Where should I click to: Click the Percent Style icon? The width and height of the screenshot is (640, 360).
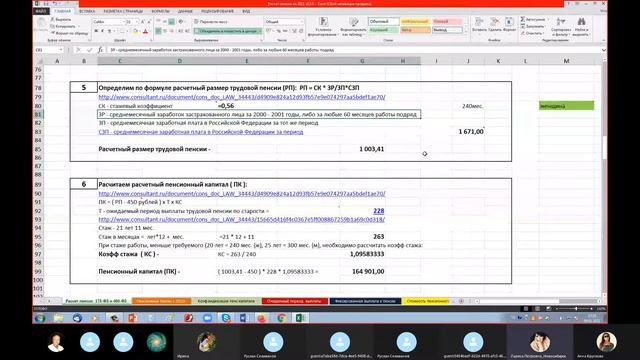pyautogui.click(x=278, y=31)
